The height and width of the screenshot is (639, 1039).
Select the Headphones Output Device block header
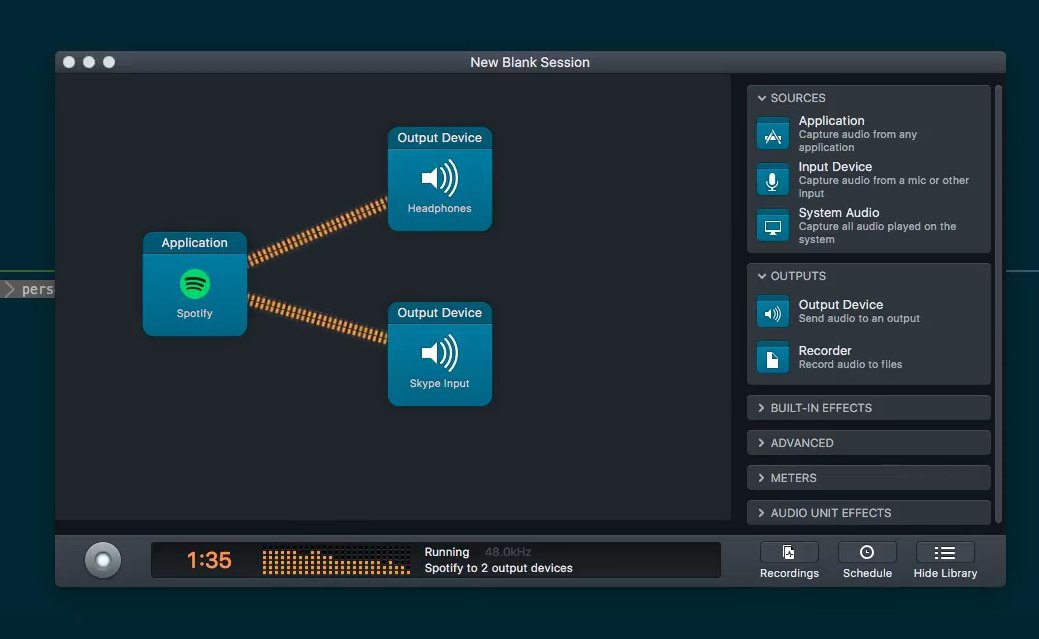439,138
